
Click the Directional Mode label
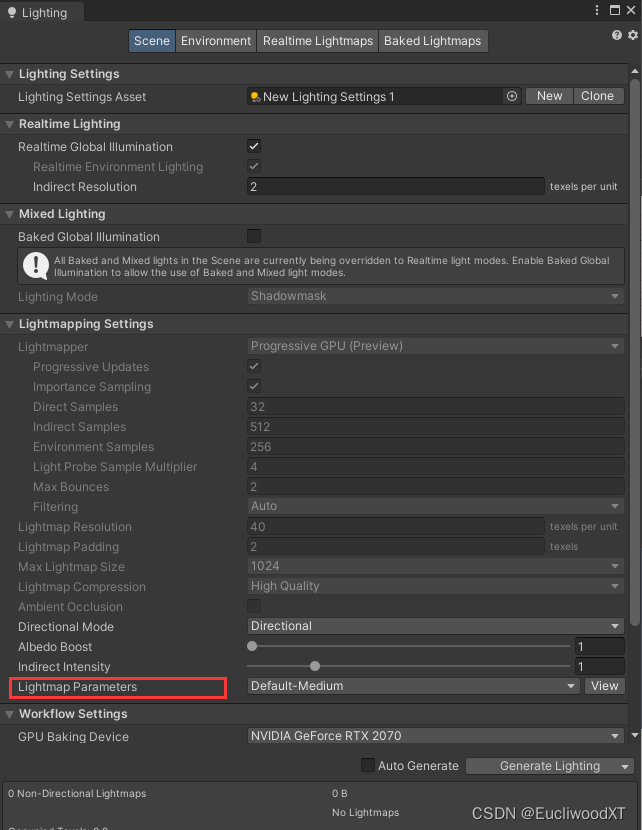click(x=66, y=627)
